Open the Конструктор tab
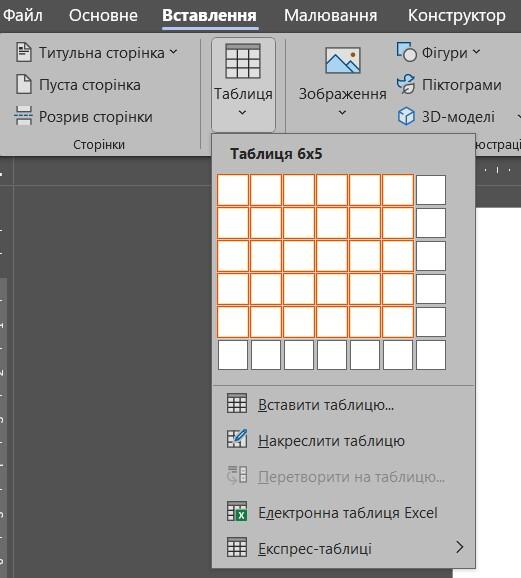The height and width of the screenshot is (578, 521). pos(456,15)
